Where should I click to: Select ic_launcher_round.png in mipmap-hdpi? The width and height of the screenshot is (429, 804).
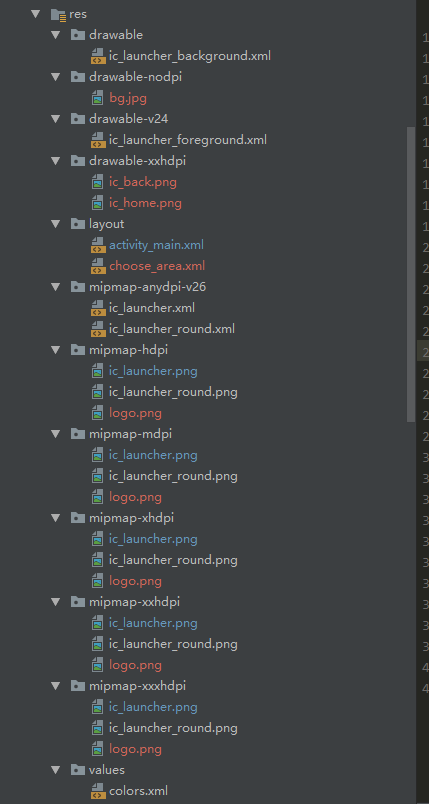point(173,392)
